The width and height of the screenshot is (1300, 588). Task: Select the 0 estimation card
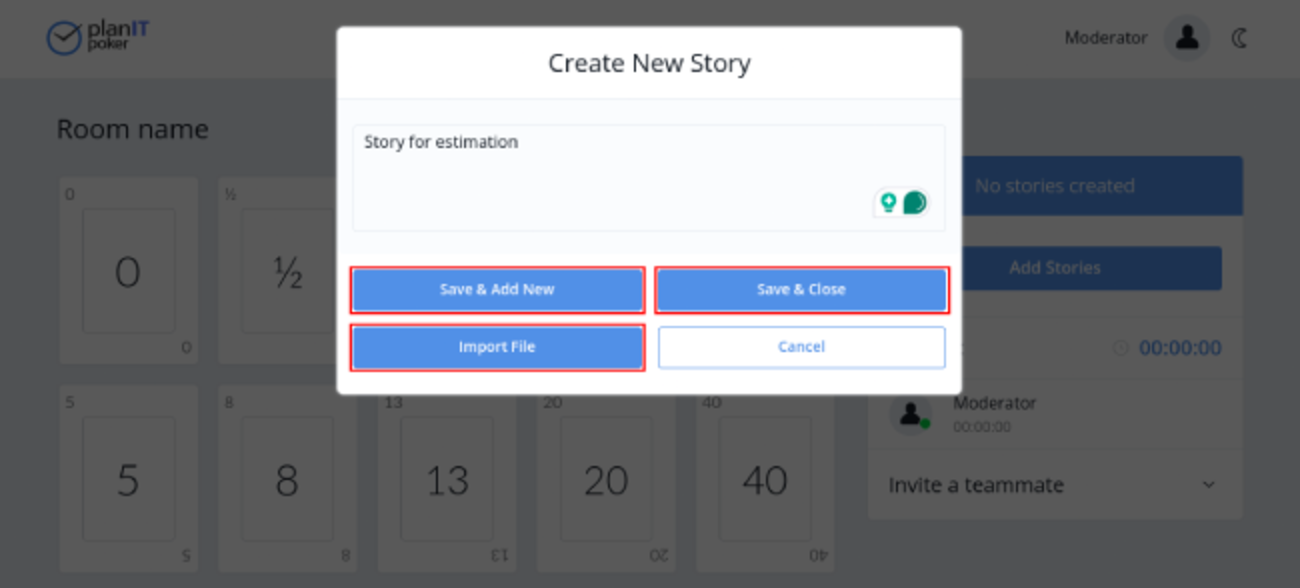[128, 271]
